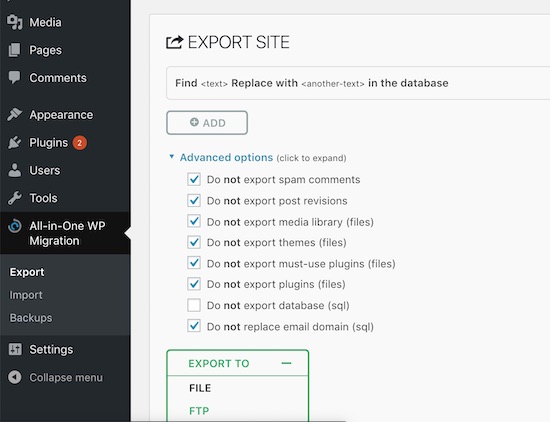Open the Pages menu
The height and width of the screenshot is (422, 550).
[46, 50]
